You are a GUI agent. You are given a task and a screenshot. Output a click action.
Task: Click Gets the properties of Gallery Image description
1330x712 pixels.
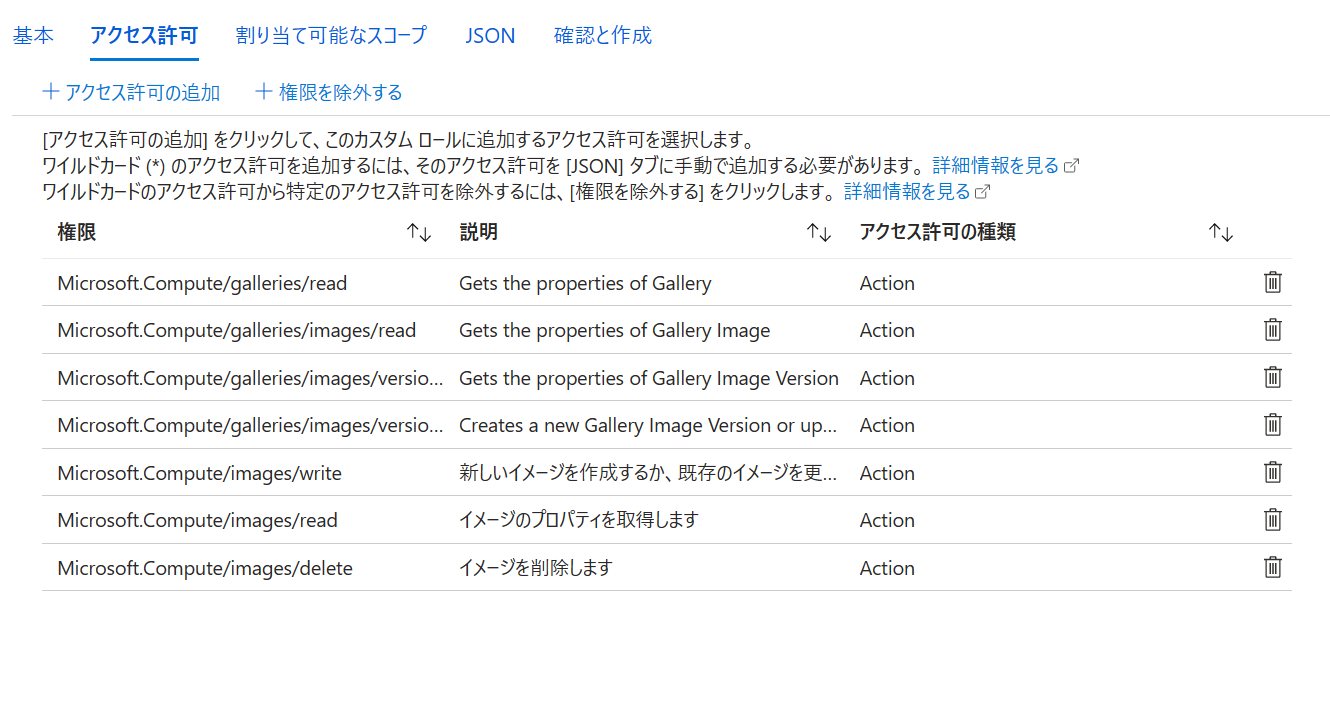(615, 330)
